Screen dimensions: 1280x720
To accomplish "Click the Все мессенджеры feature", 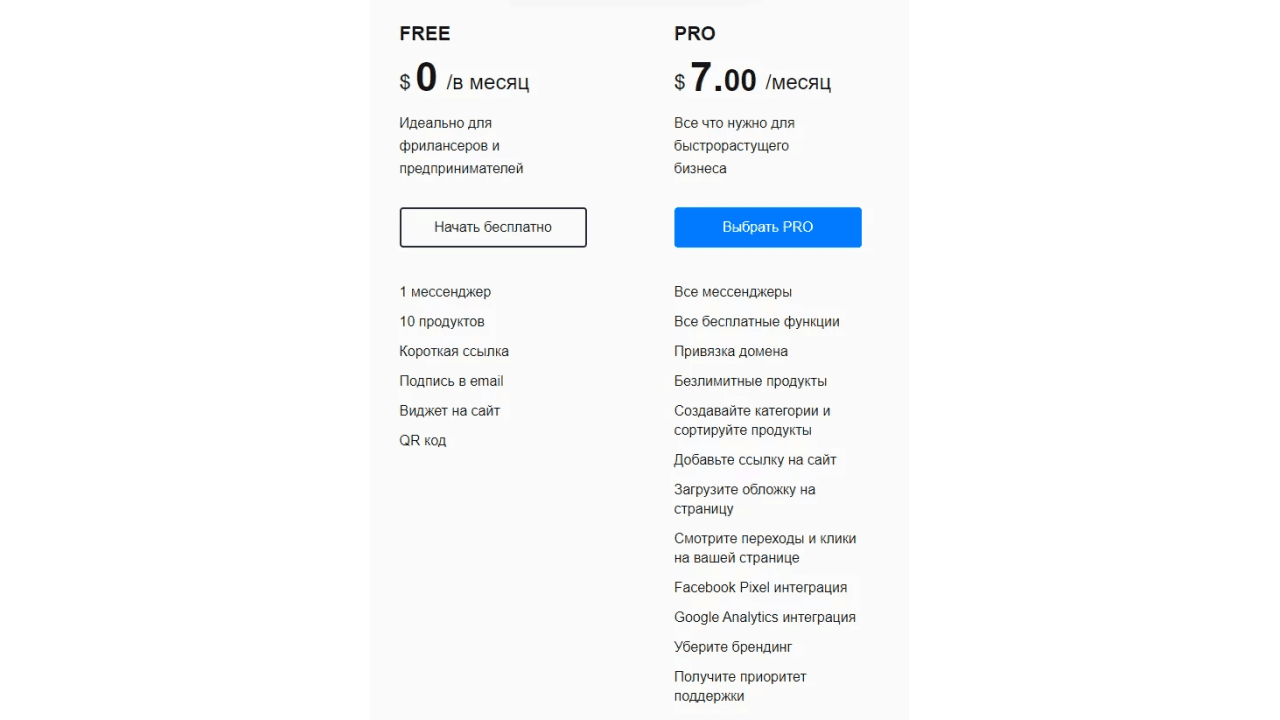I will [x=733, y=292].
